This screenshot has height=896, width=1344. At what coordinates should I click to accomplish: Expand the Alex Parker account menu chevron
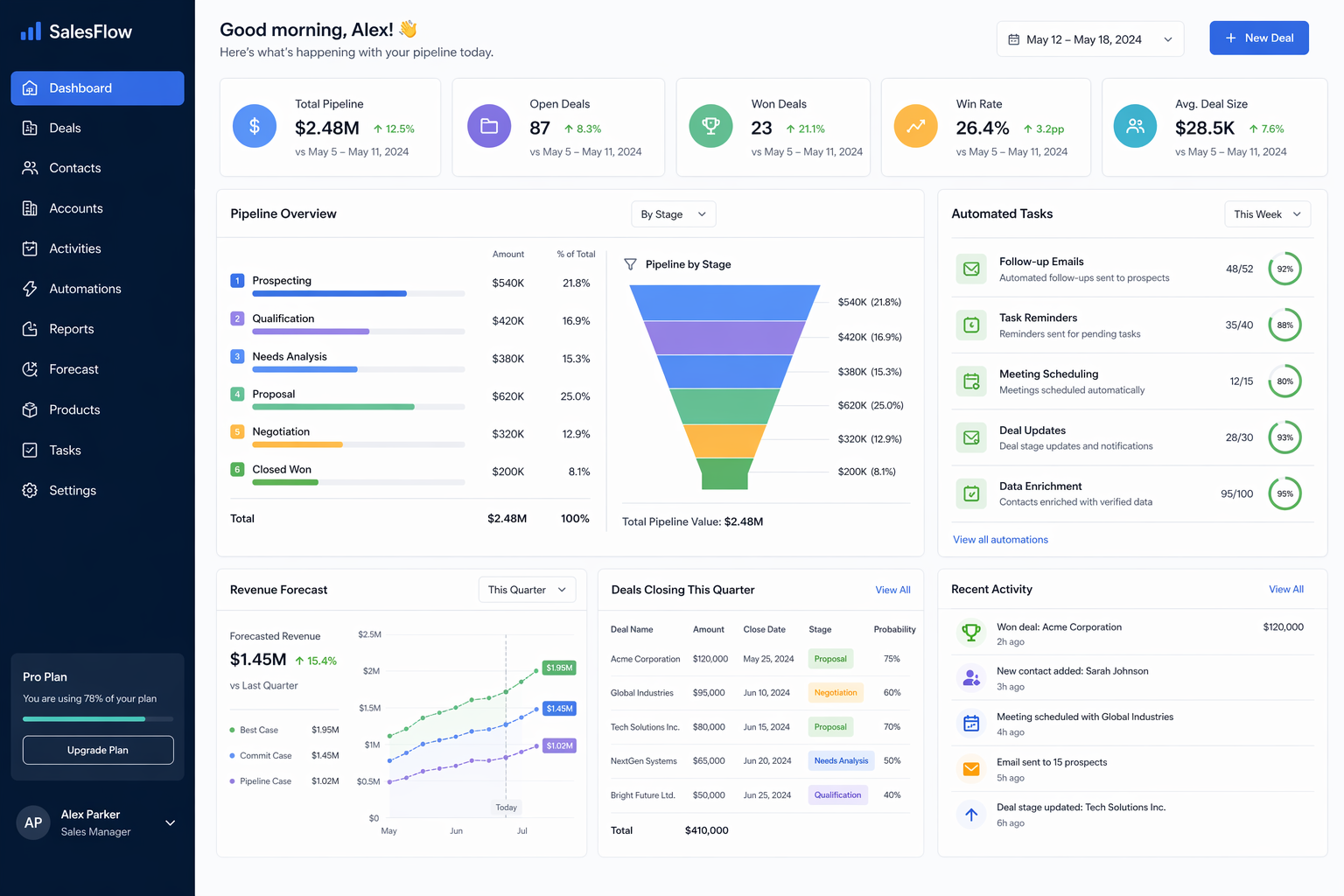[171, 822]
